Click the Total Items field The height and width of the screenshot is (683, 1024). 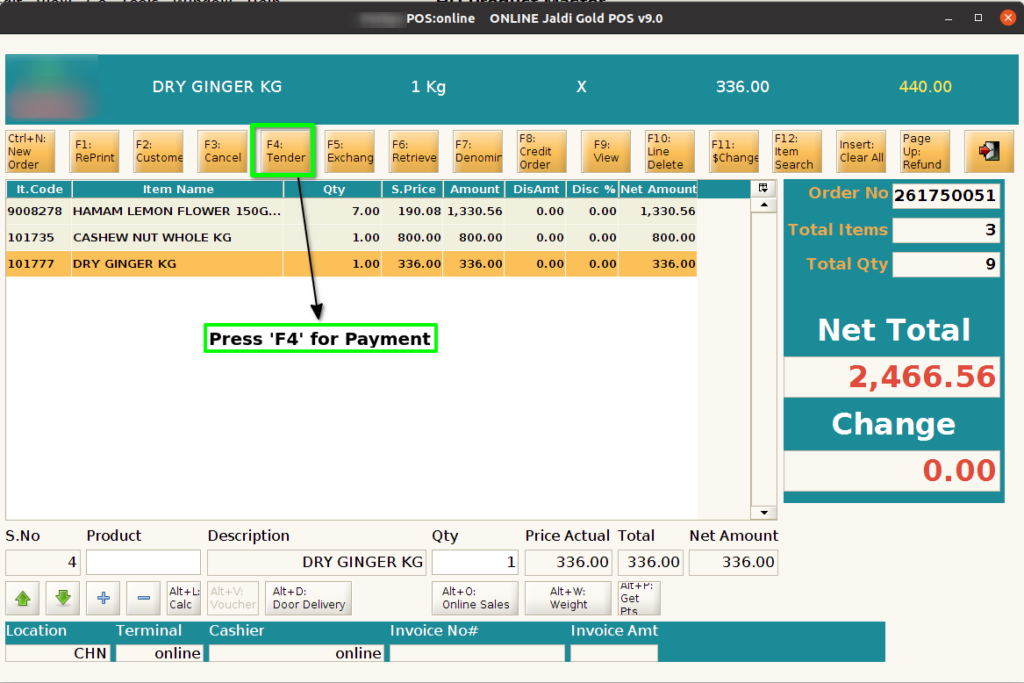[946, 230]
